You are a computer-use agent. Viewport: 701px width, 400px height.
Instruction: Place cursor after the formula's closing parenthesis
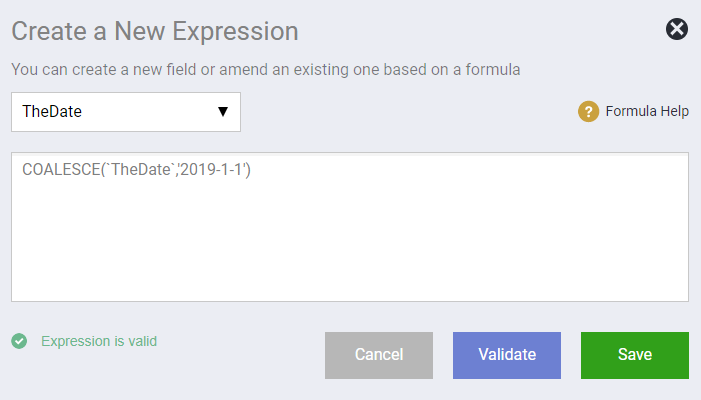pyautogui.click(x=251, y=170)
